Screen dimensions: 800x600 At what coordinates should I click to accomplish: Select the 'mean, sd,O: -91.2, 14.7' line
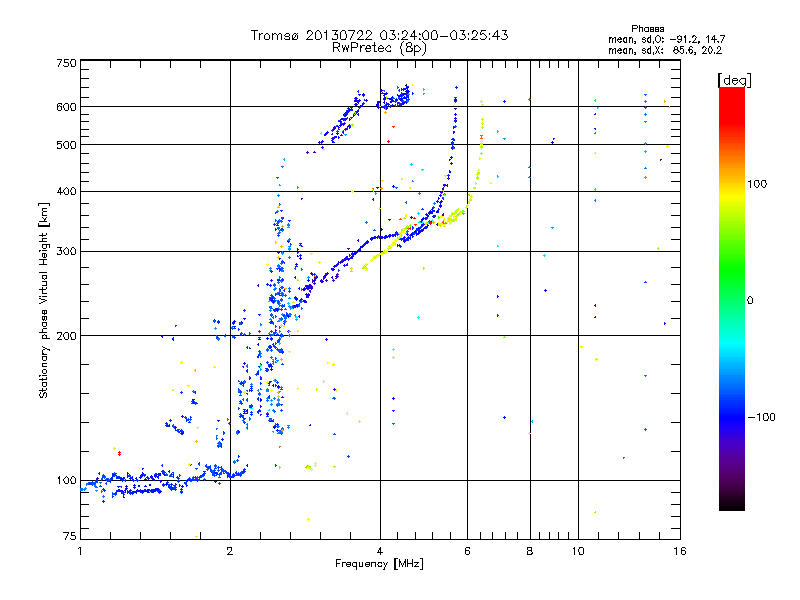tap(667, 40)
